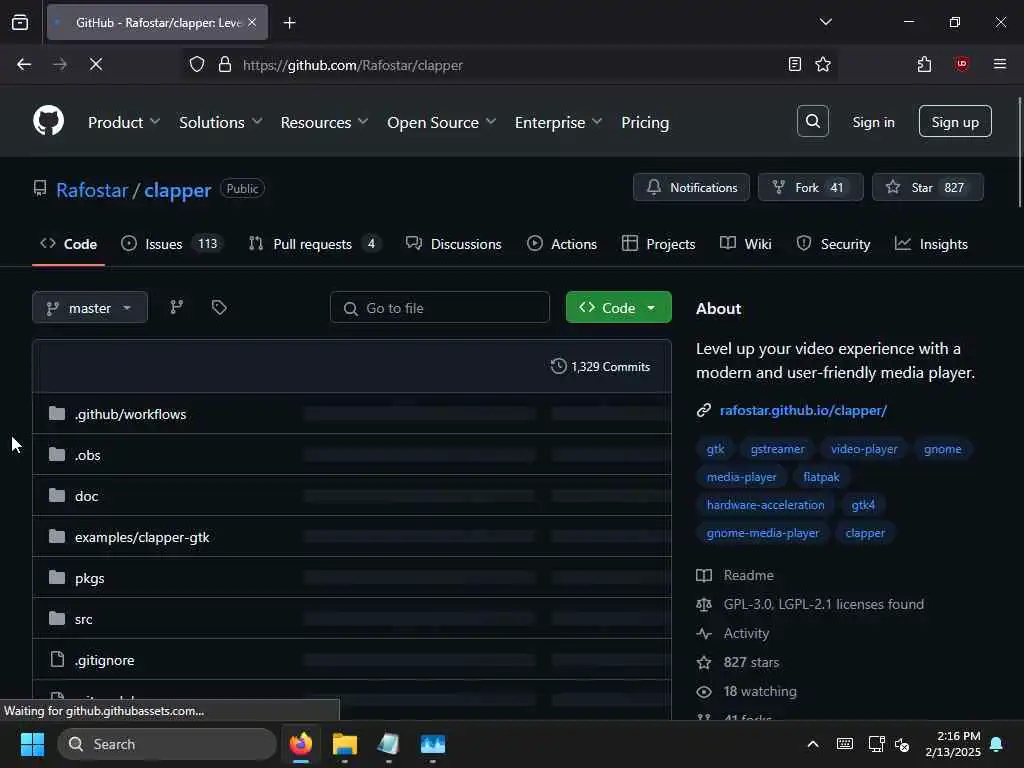The width and height of the screenshot is (1024, 768).
Task: Open the .gitignore file
Action: (104, 660)
